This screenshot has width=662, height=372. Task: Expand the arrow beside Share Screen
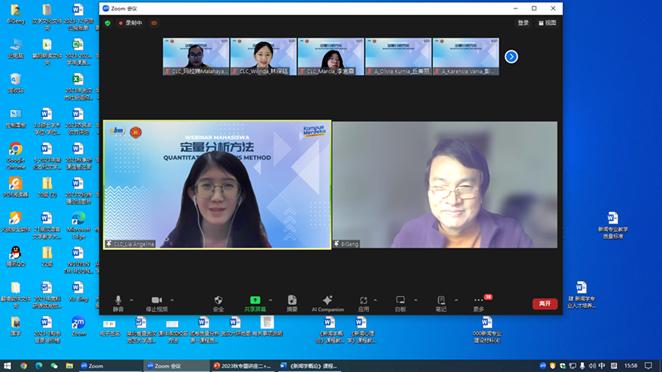[x=270, y=300]
